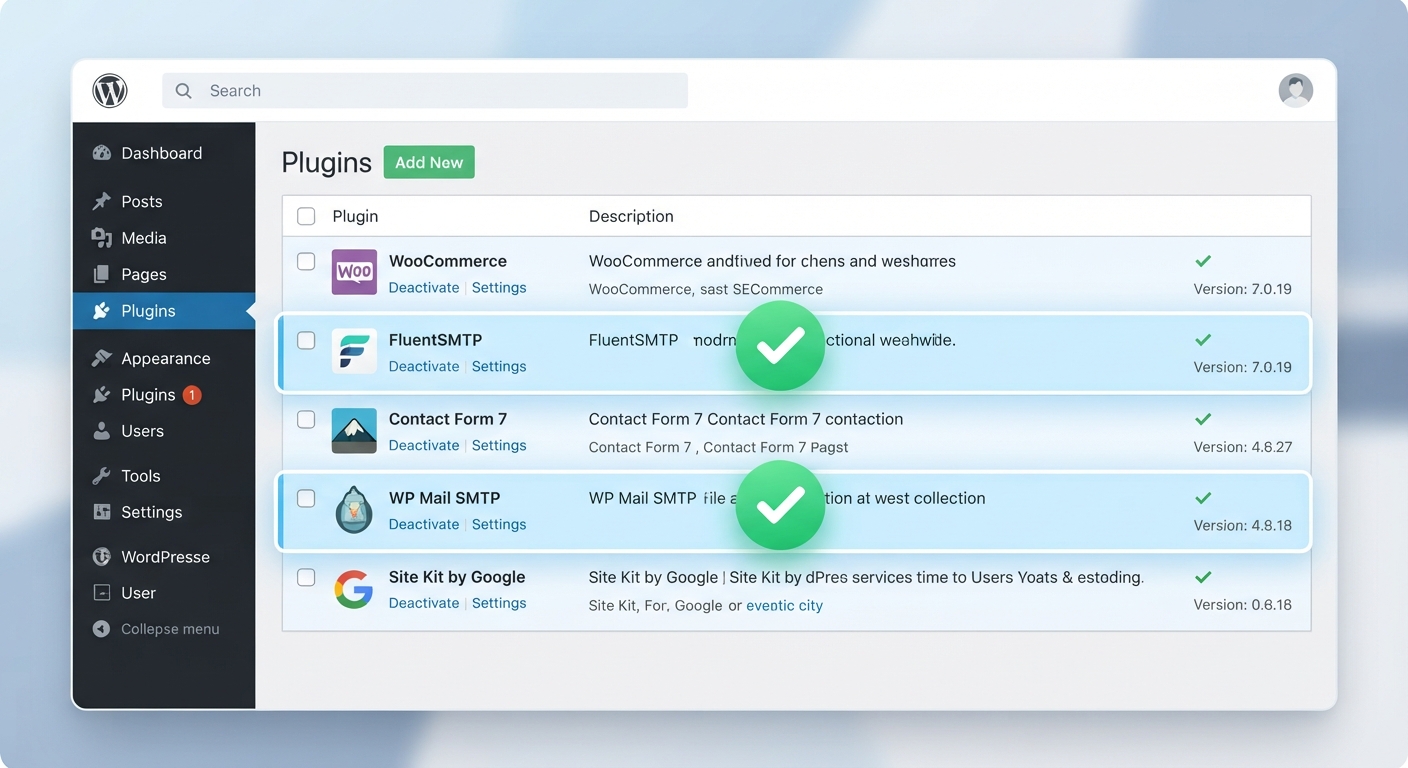Check the Contact Form 7 row checkbox
This screenshot has width=1408, height=768.
[306, 419]
